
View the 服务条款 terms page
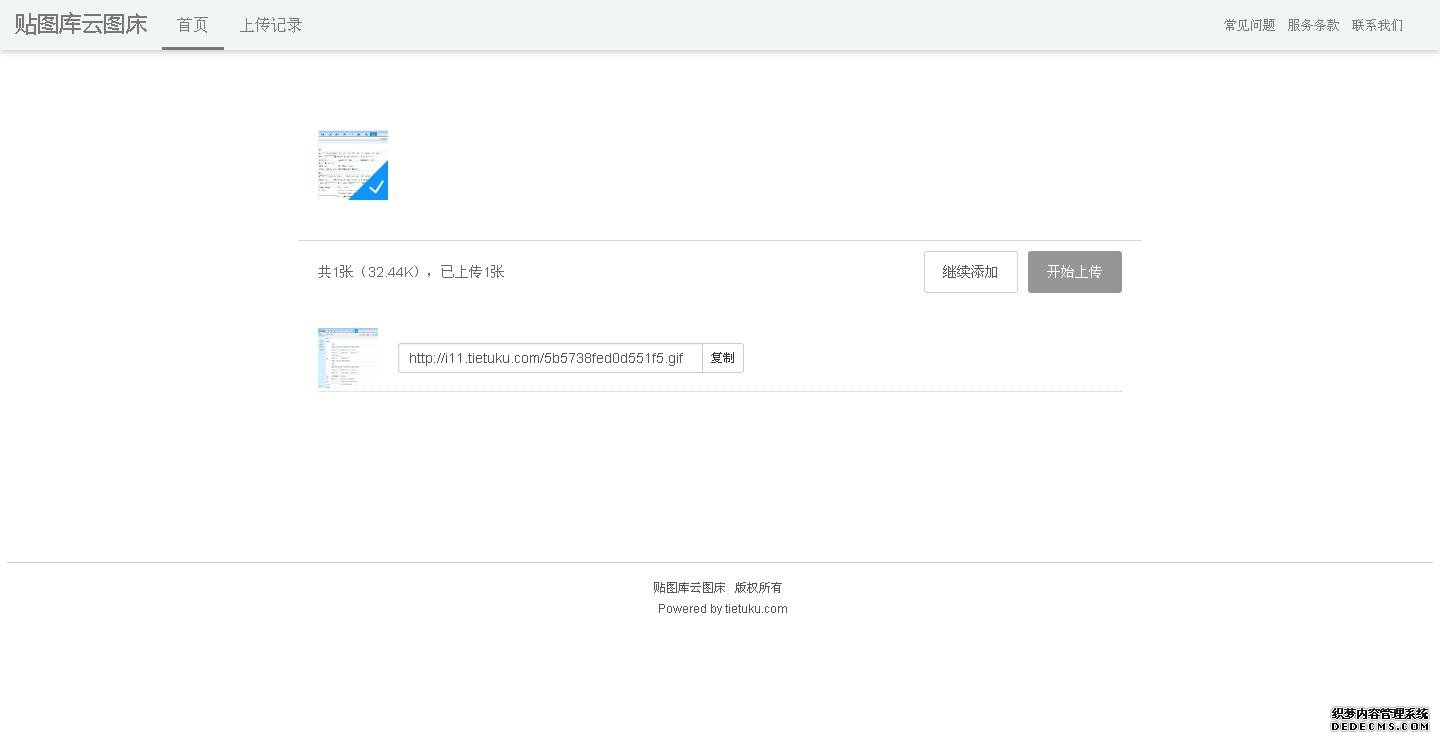click(x=1312, y=25)
